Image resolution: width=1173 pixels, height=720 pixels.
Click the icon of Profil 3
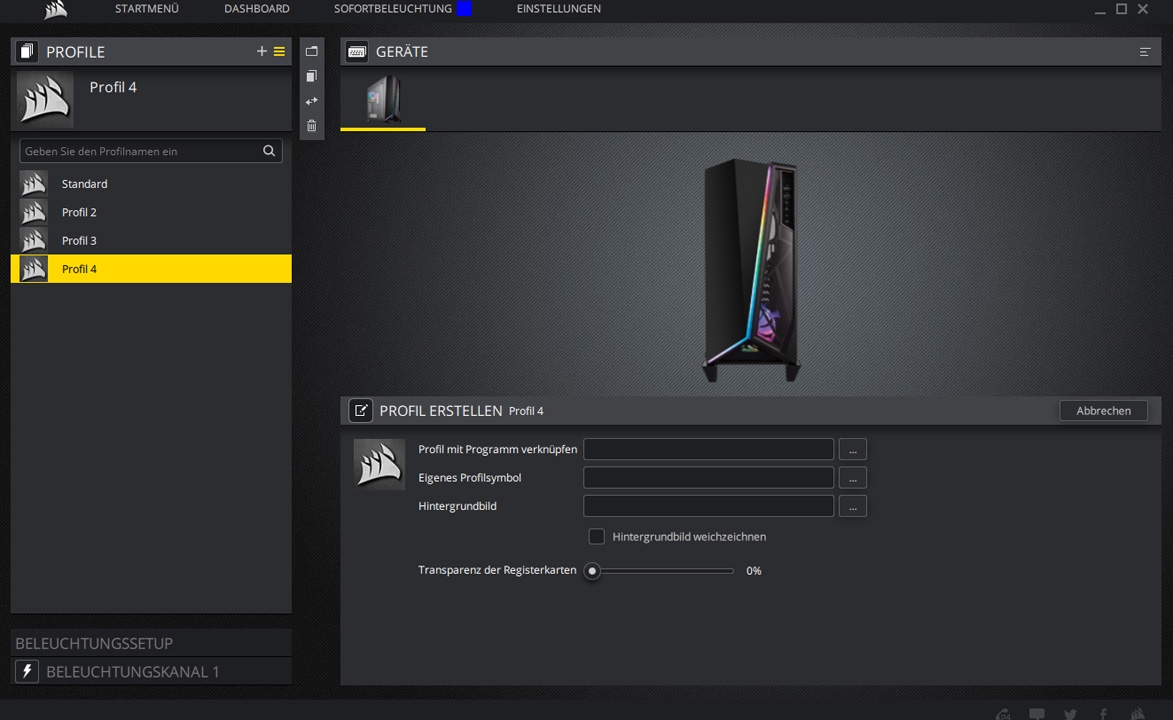(x=34, y=240)
